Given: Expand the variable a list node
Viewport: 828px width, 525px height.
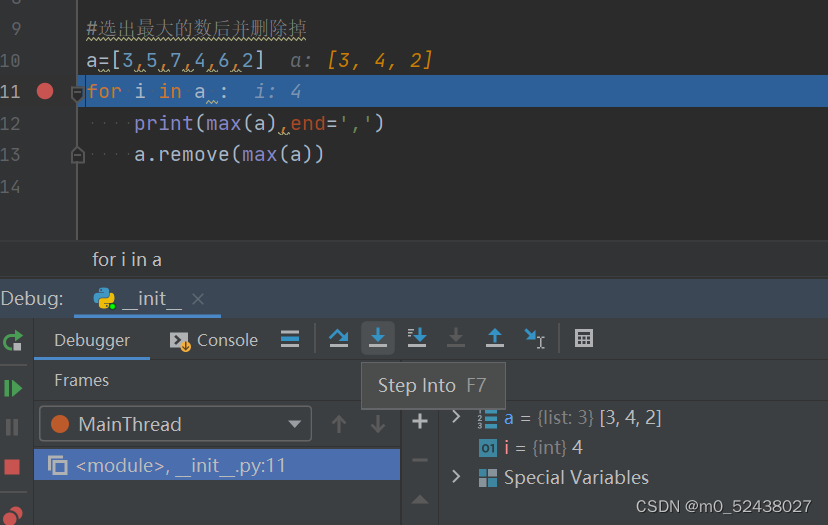Looking at the screenshot, I should point(456,417).
